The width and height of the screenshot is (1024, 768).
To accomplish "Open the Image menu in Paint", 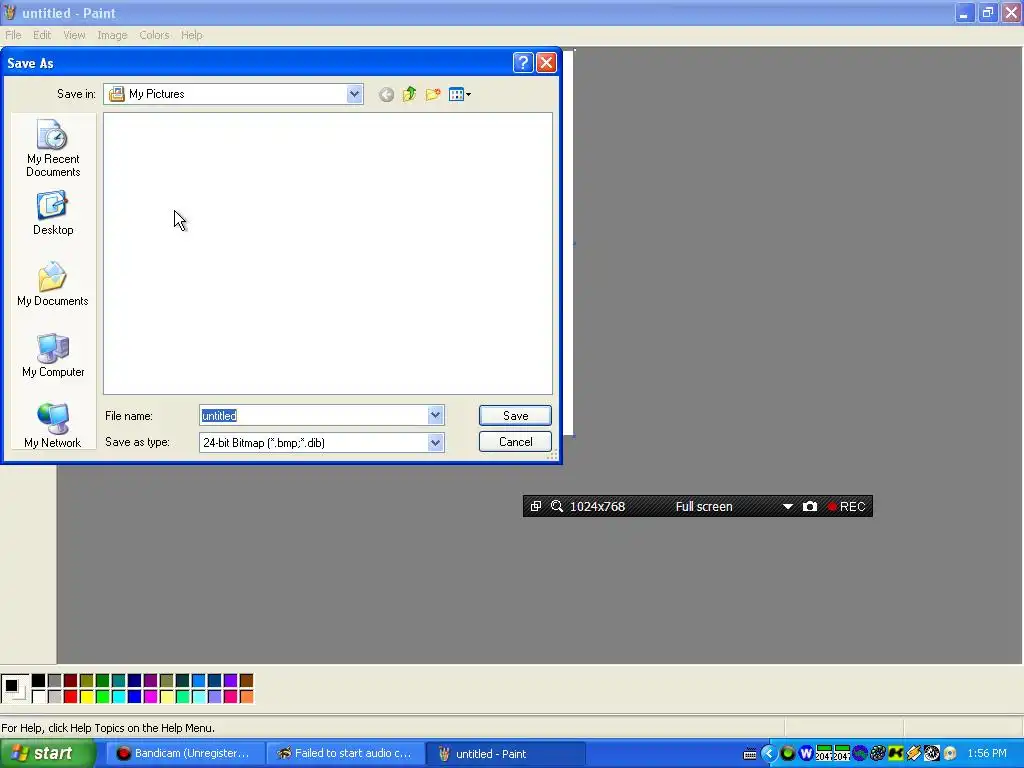I will pyautogui.click(x=112, y=35).
